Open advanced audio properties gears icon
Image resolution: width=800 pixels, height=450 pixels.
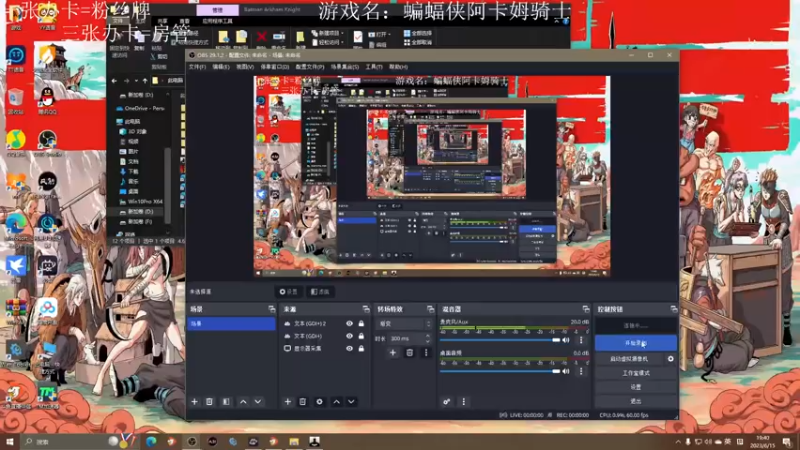446,402
